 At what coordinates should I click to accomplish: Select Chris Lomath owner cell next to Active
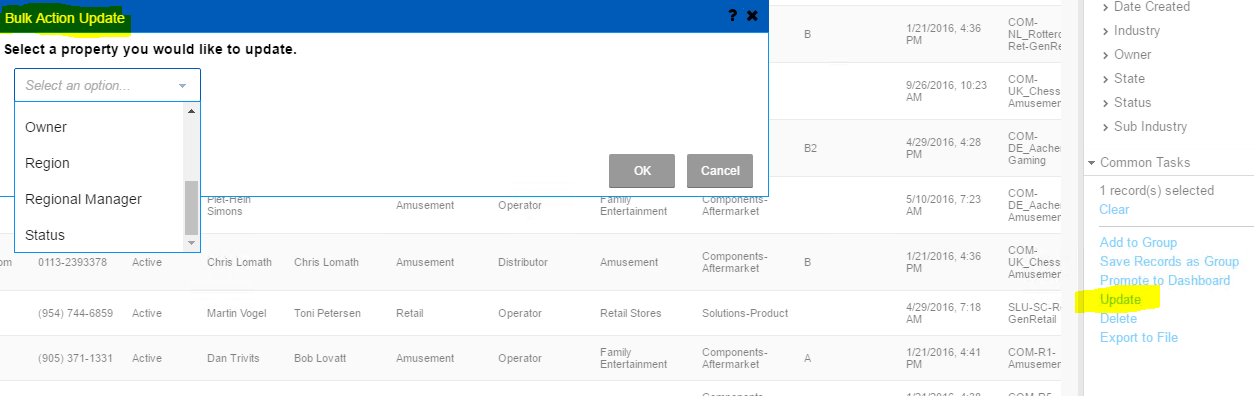239,262
